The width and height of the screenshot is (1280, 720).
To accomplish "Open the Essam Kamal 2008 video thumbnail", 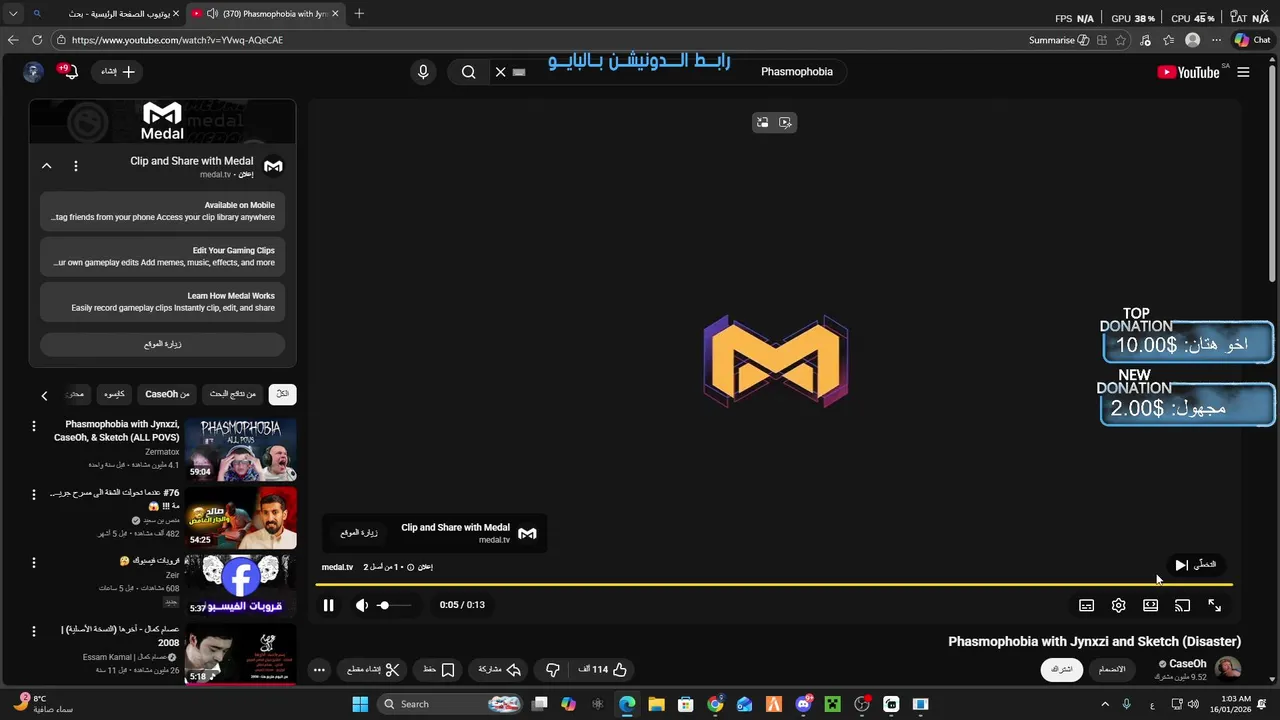I will tap(241, 655).
